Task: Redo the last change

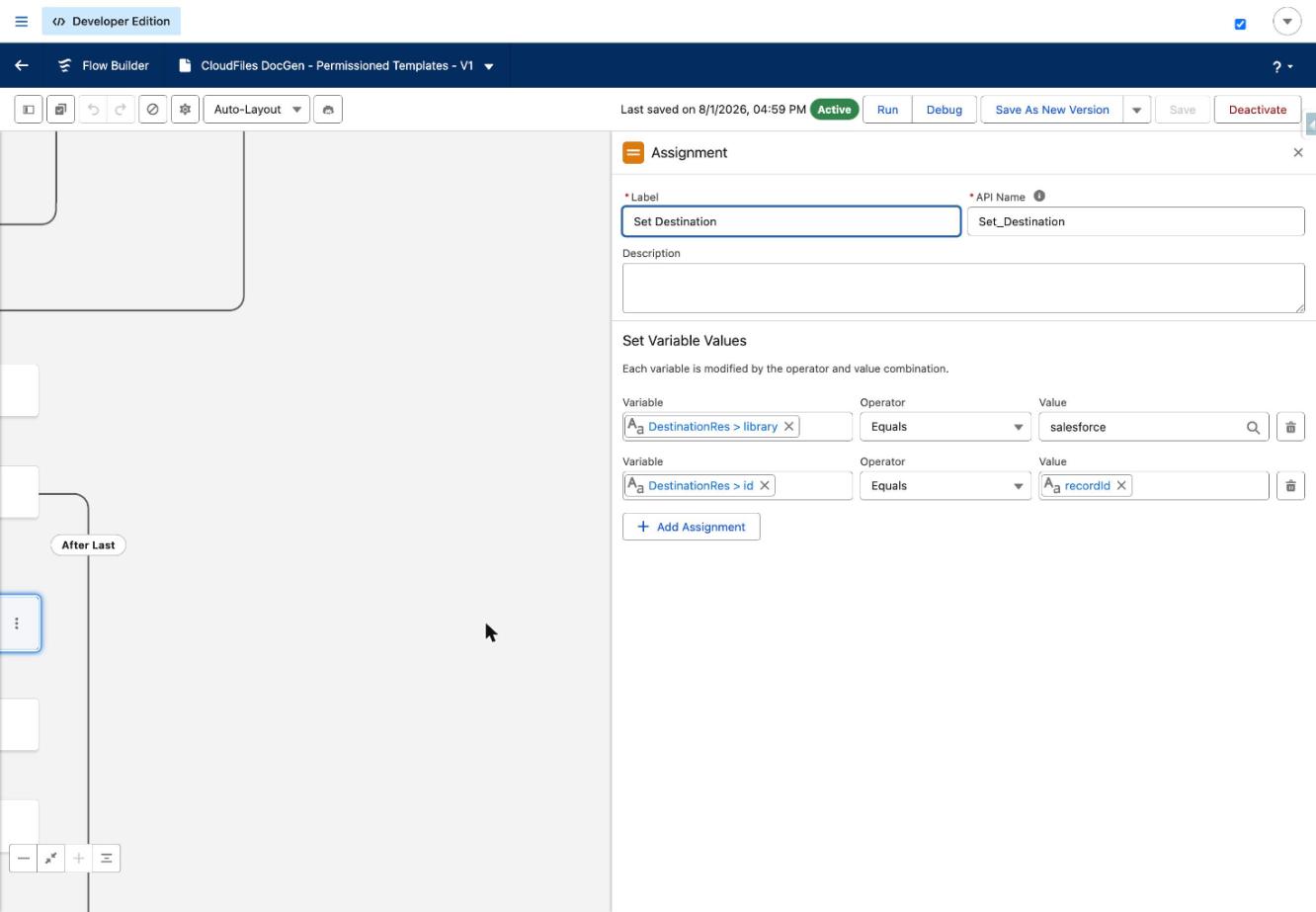Action: click(121, 110)
